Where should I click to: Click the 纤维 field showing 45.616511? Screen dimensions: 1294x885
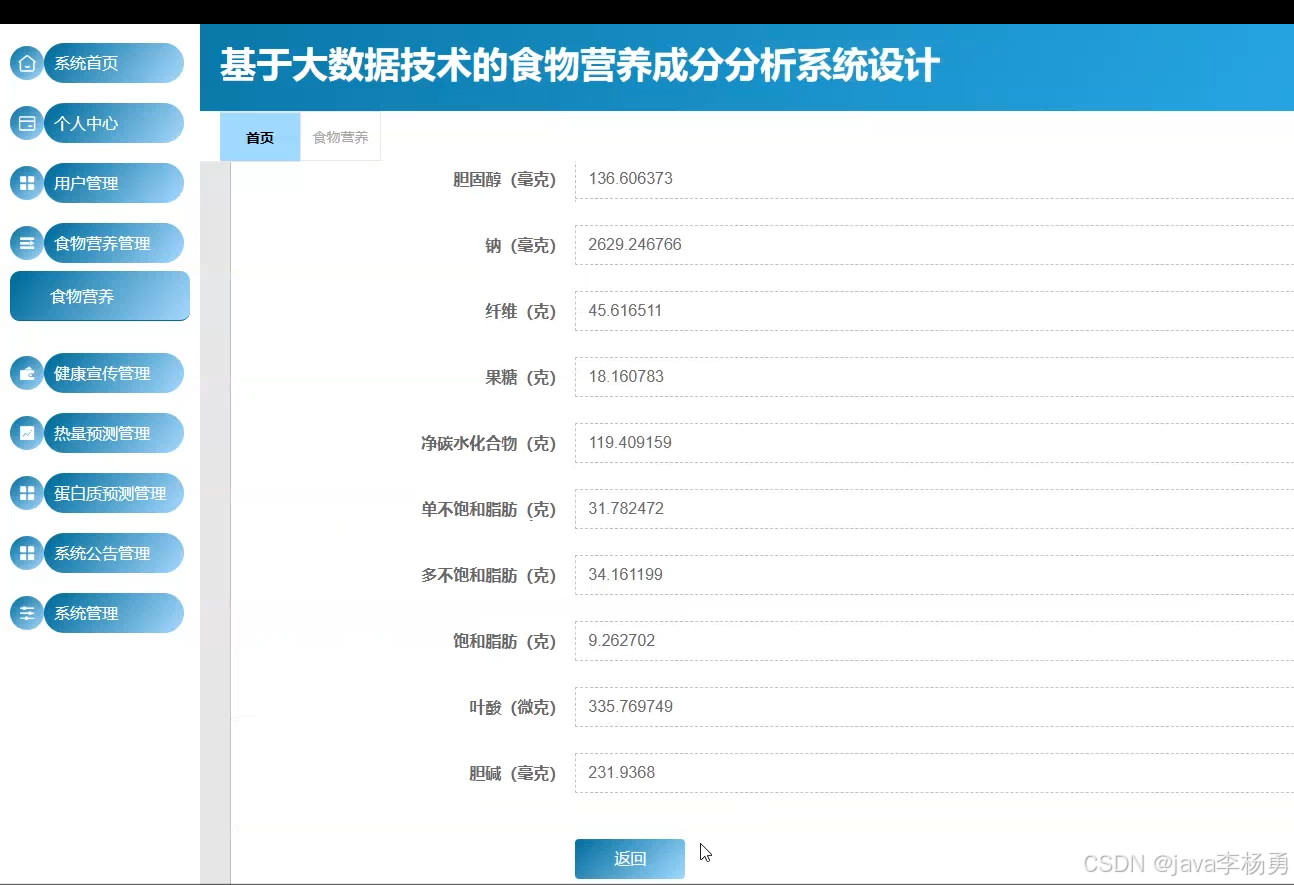pyautogui.click(x=934, y=311)
